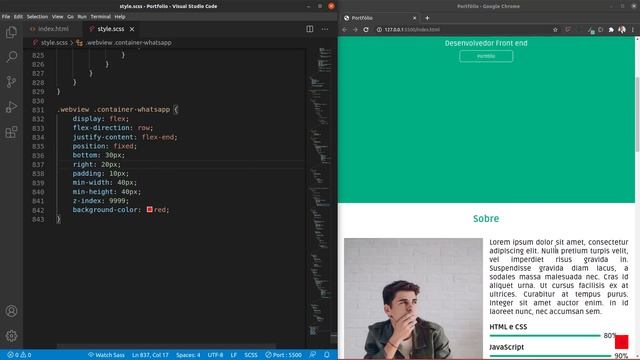Open the Extensions view
Screen dimensions: 640x360
click(11, 132)
